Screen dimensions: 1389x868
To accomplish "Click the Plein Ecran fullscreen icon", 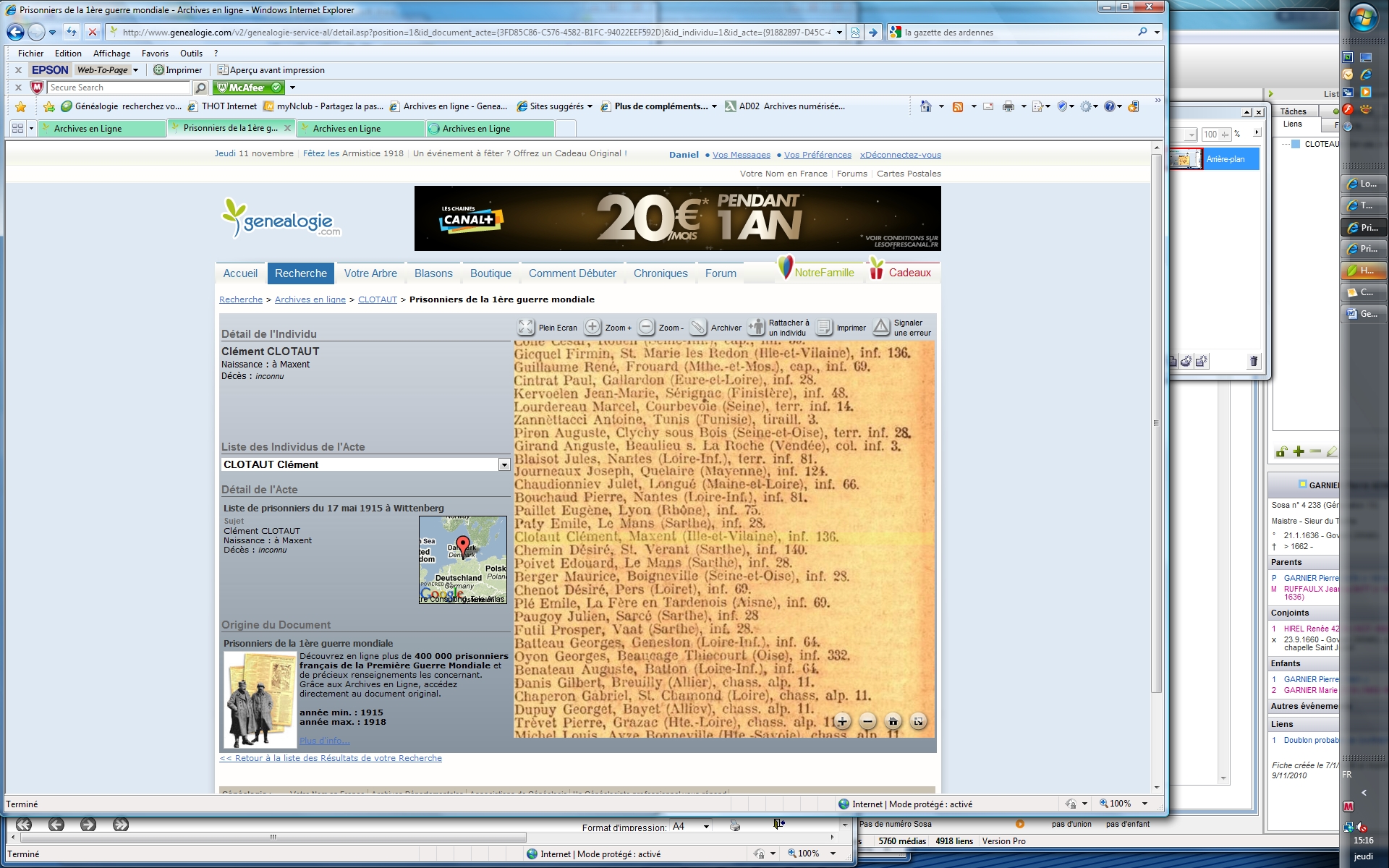I will pyautogui.click(x=526, y=328).
